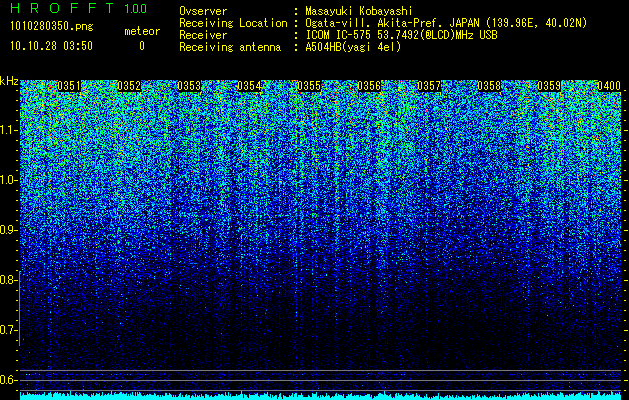Click the 0354 time marker
Image resolution: width=629 pixels, height=400 pixels.
249,86
